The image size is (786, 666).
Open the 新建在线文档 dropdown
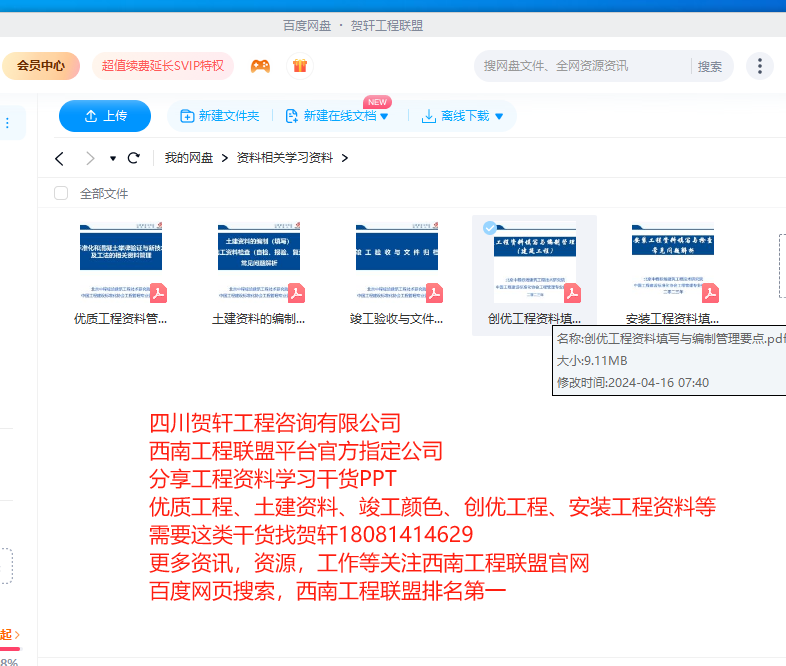[337, 116]
